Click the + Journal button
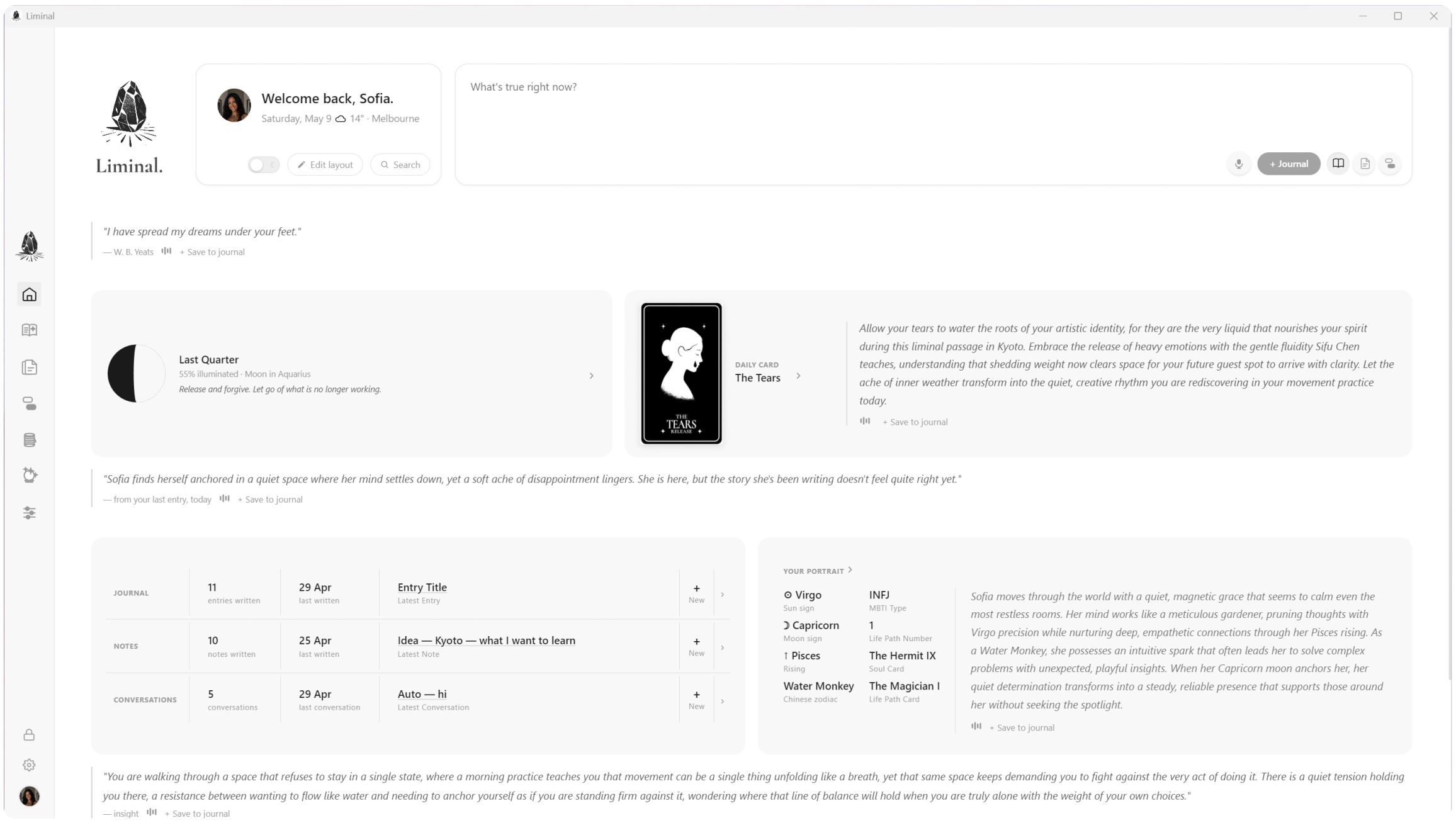The height and width of the screenshot is (823, 1456). 1289,164
